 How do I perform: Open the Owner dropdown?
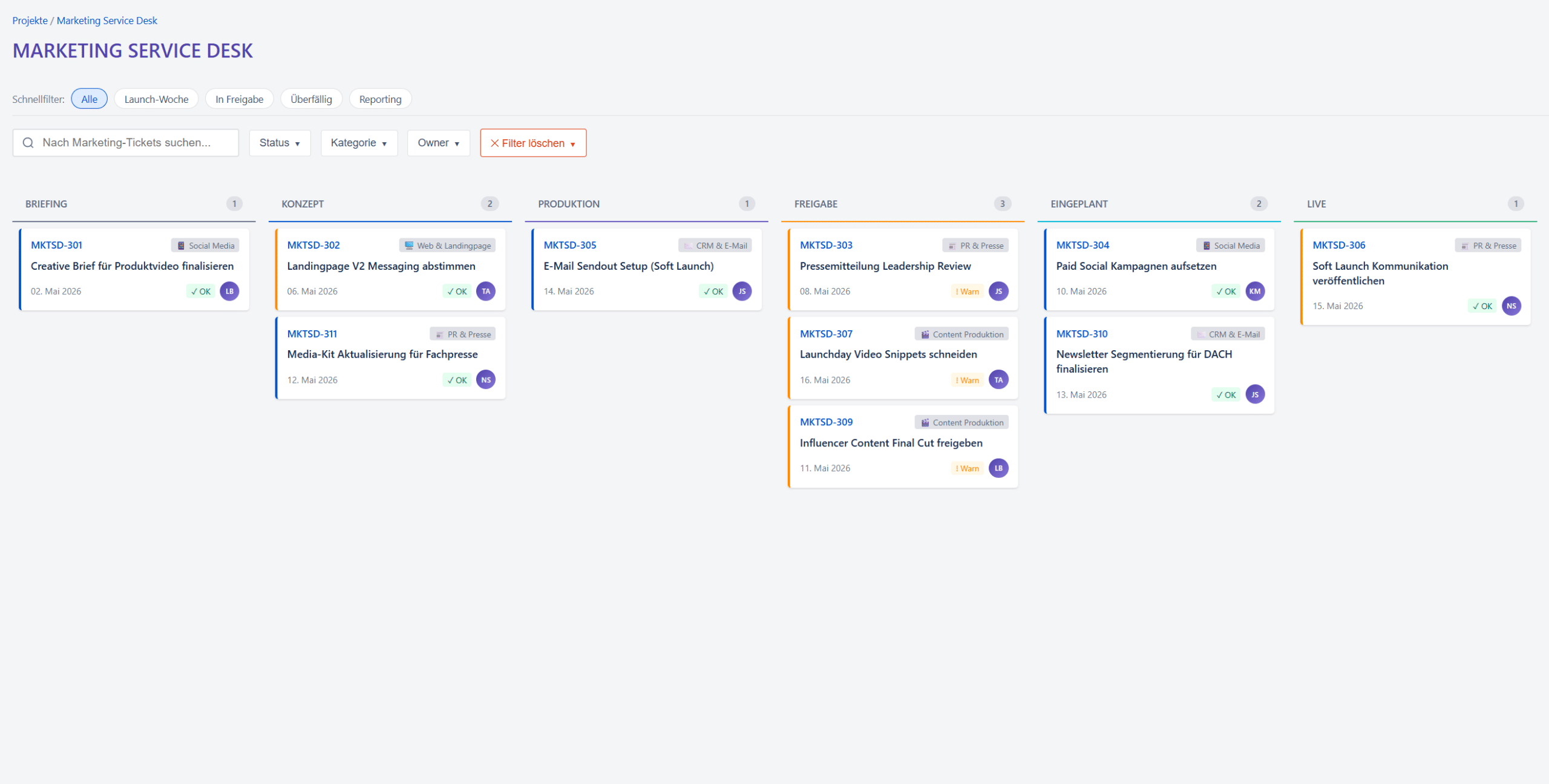tap(438, 143)
